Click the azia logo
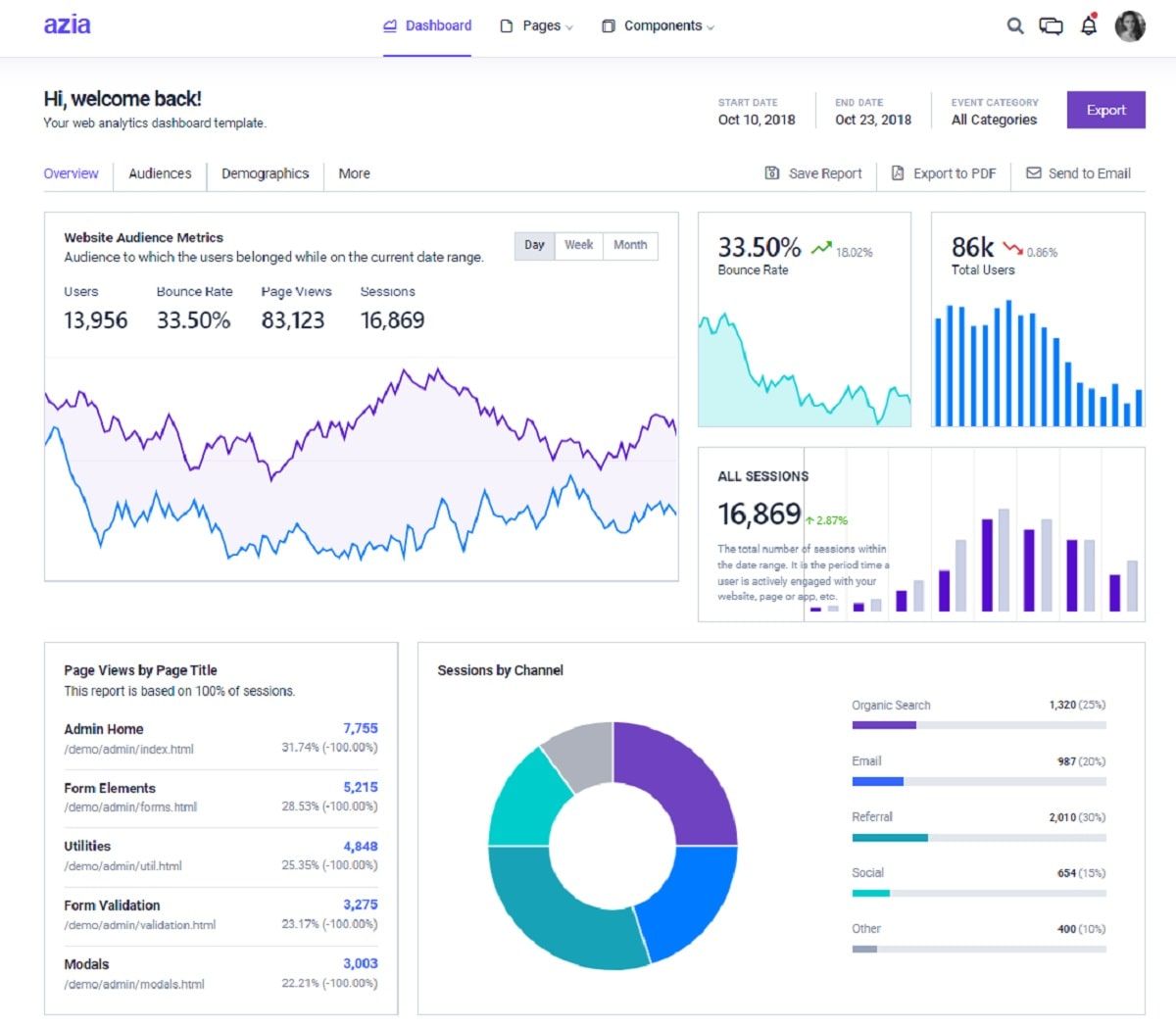The image size is (1176, 1027). 67,24
